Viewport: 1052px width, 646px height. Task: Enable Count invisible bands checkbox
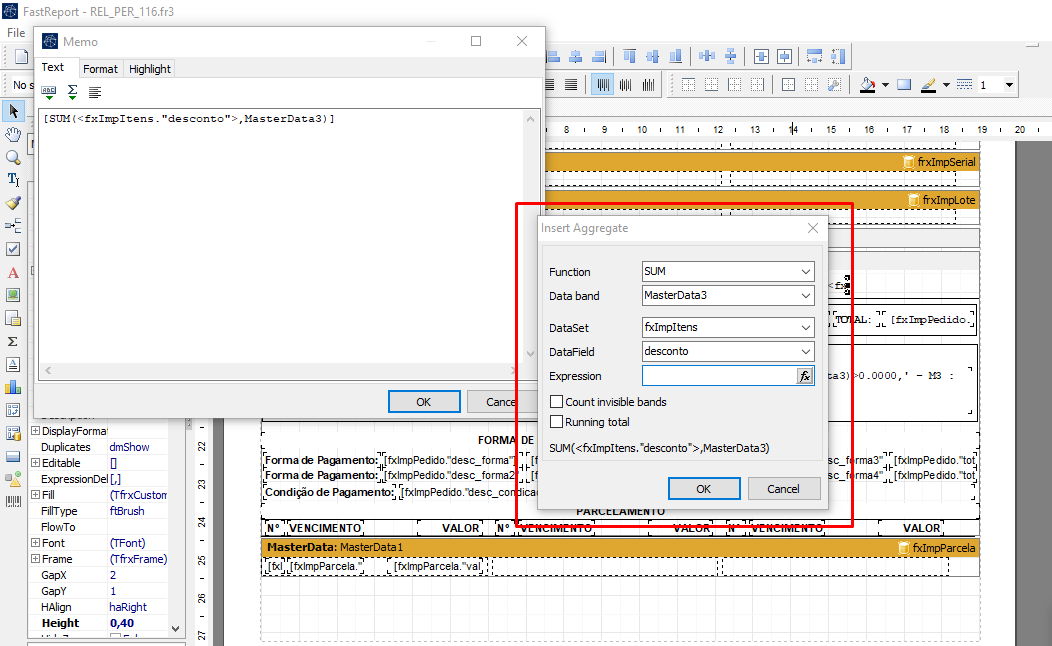pos(556,402)
